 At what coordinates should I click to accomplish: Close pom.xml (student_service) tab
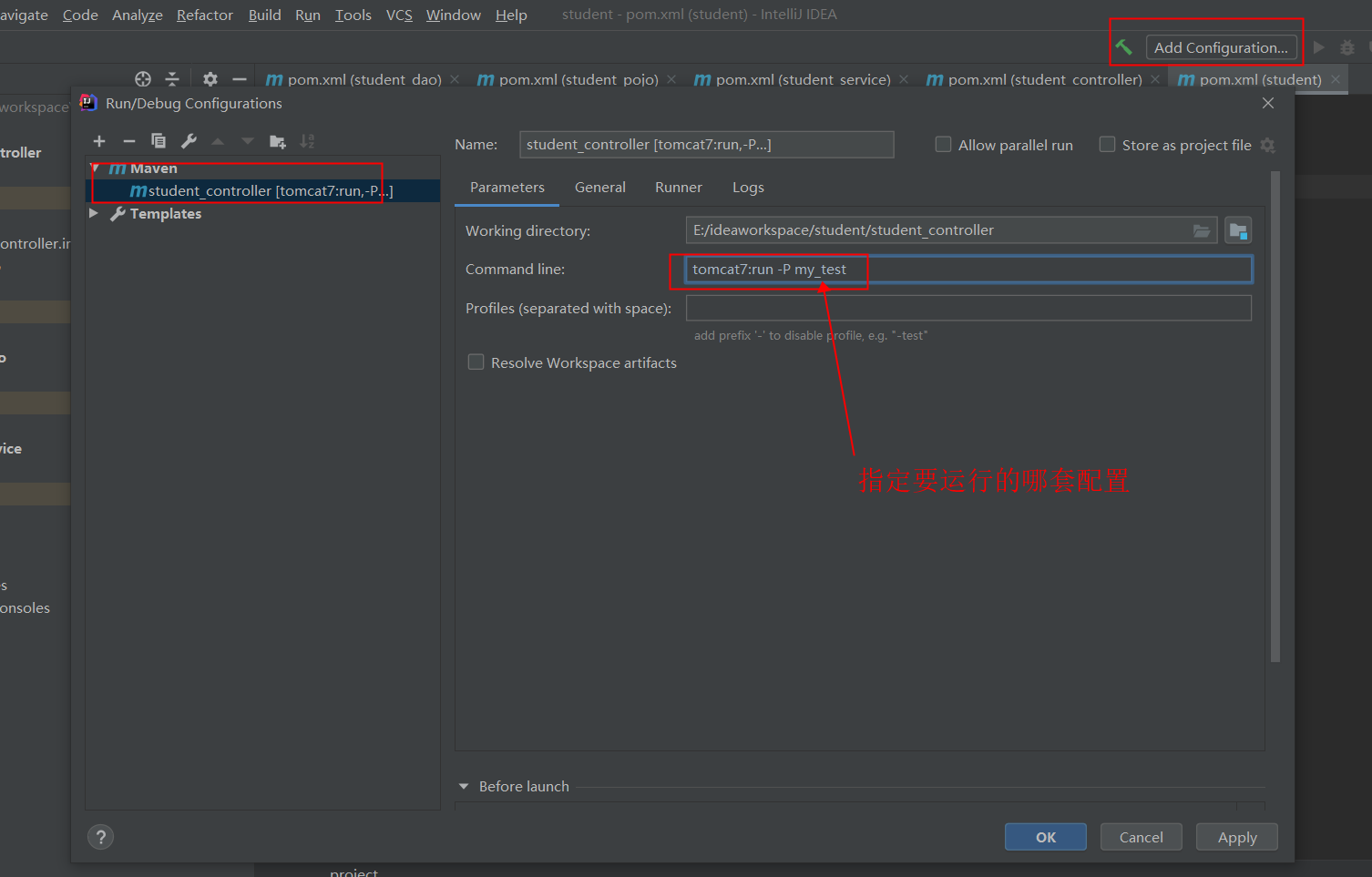[x=904, y=79]
